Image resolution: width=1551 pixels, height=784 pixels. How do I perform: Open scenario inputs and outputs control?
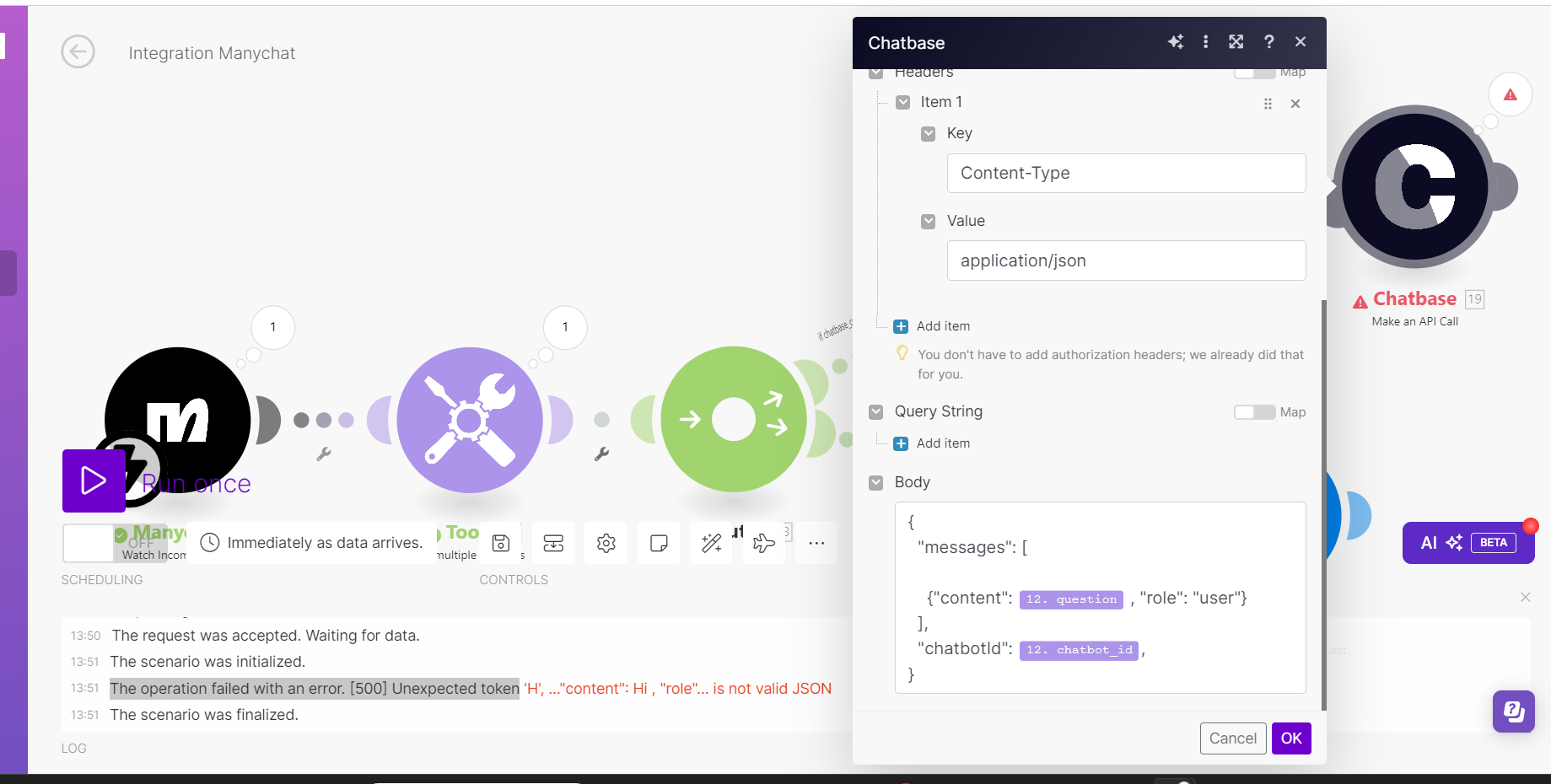coord(553,543)
